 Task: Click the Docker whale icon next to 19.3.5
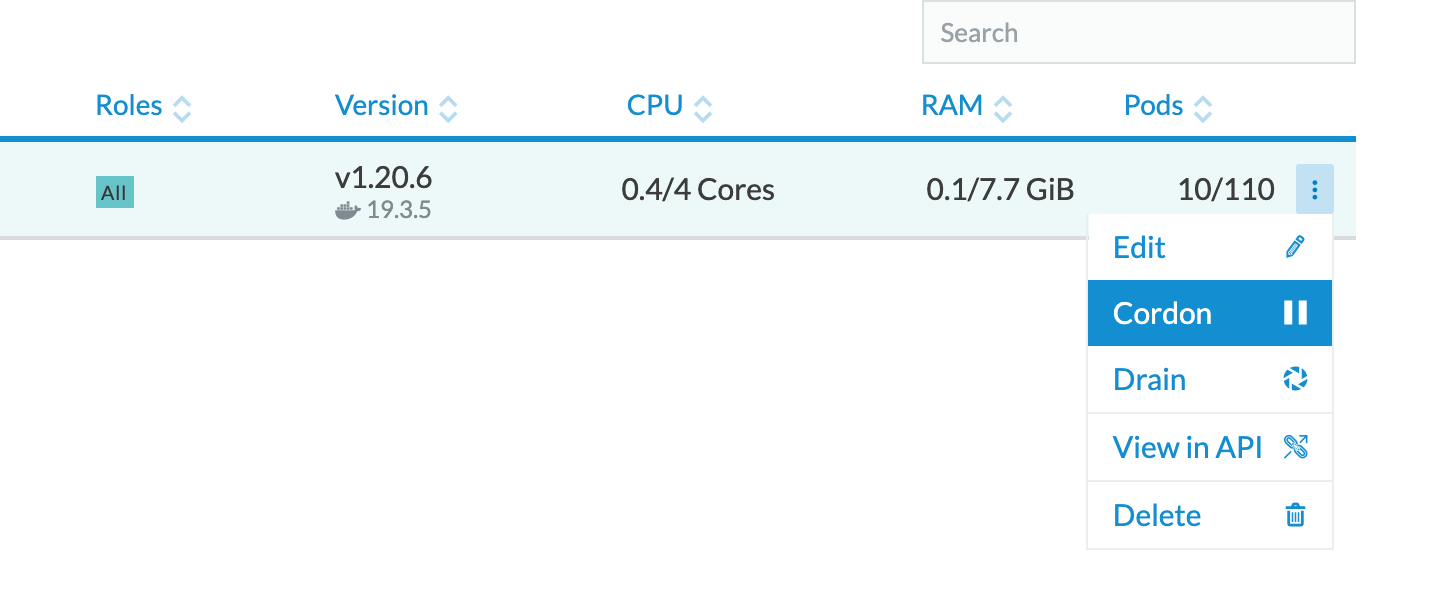coord(345,211)
